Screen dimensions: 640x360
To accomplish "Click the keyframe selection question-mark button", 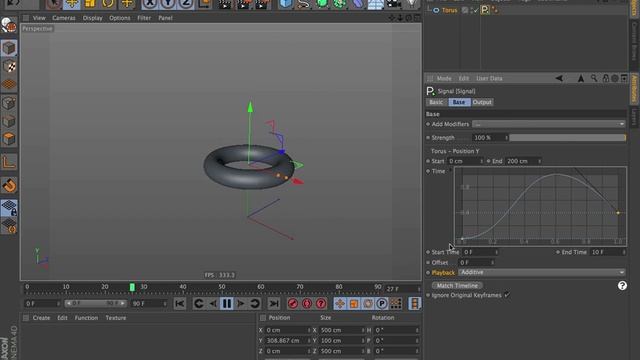I will (321, 303).
